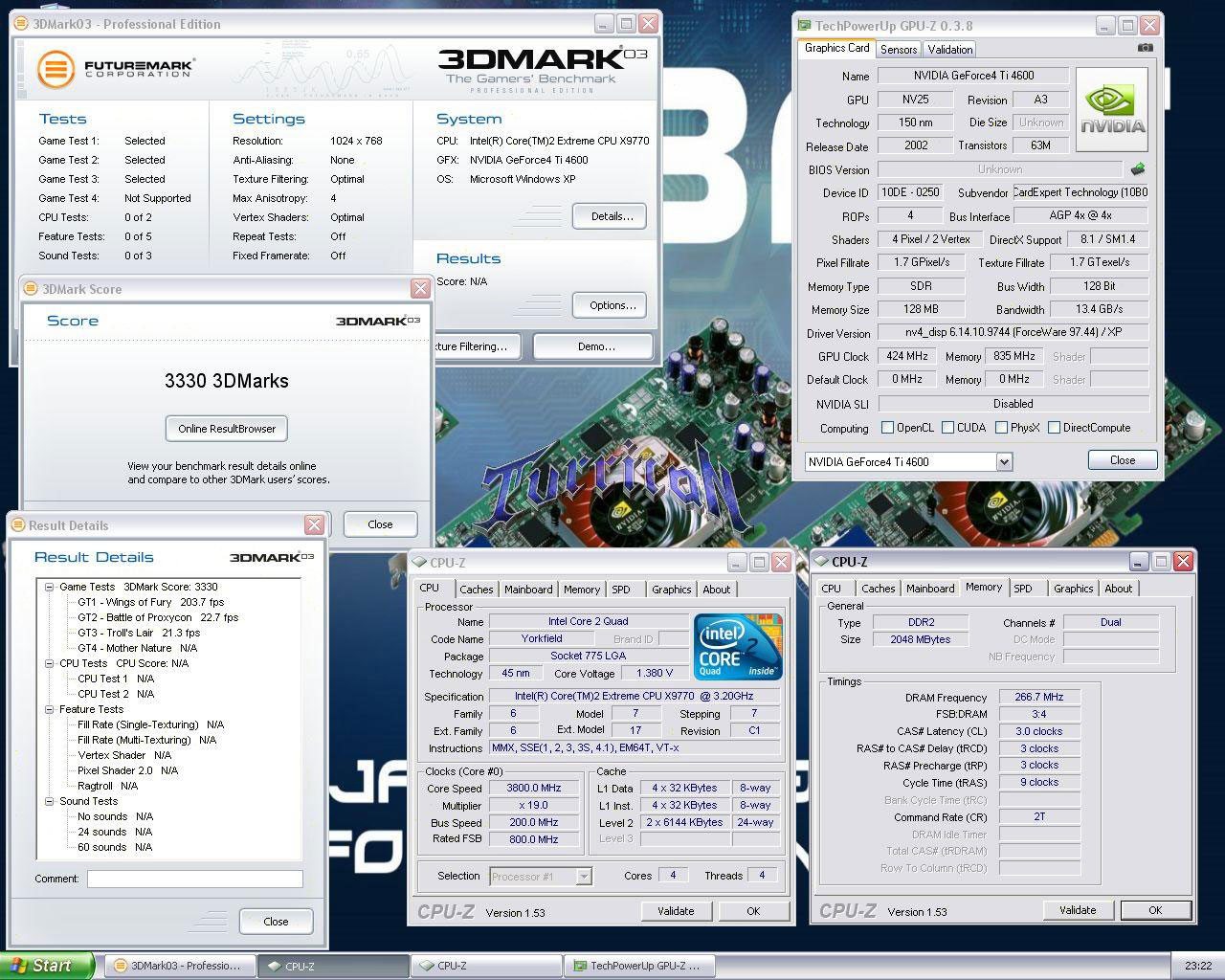Click OK in left CPU-Z window
This screenshot has height=980, width=1225.
pyautogui.click(x=754, y=911)
